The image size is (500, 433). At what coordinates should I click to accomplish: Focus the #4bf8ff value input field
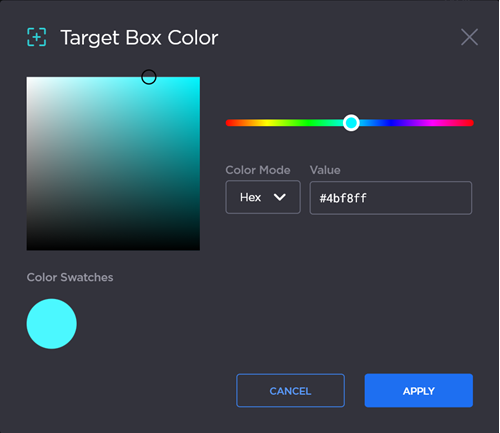[x=391, y=198]
